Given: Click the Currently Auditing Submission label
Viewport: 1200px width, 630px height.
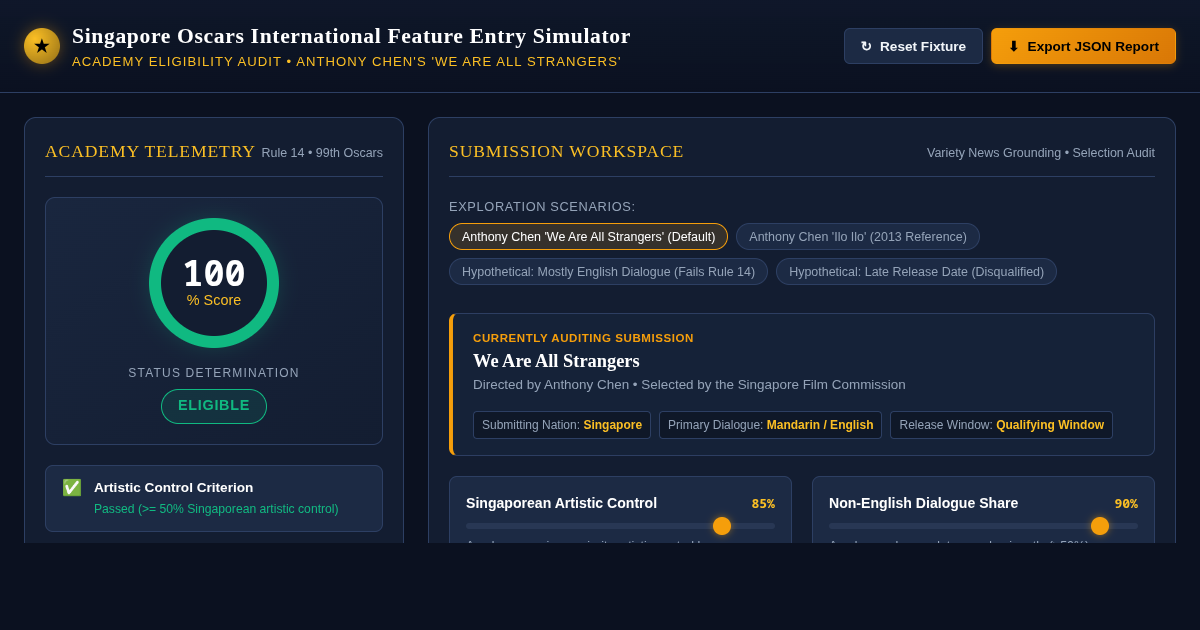Looking at the screenshot, I should pos(583,338).
